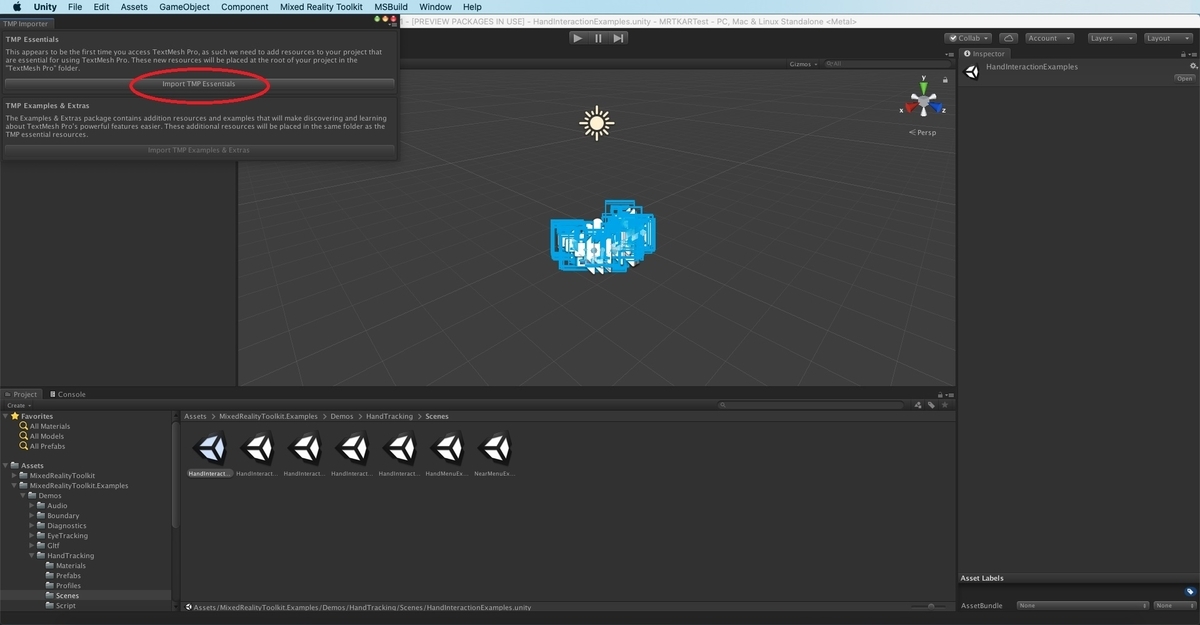Select the NearMenuEx... scene asset
Screen dimensions: 1200x625
point(495,454)
